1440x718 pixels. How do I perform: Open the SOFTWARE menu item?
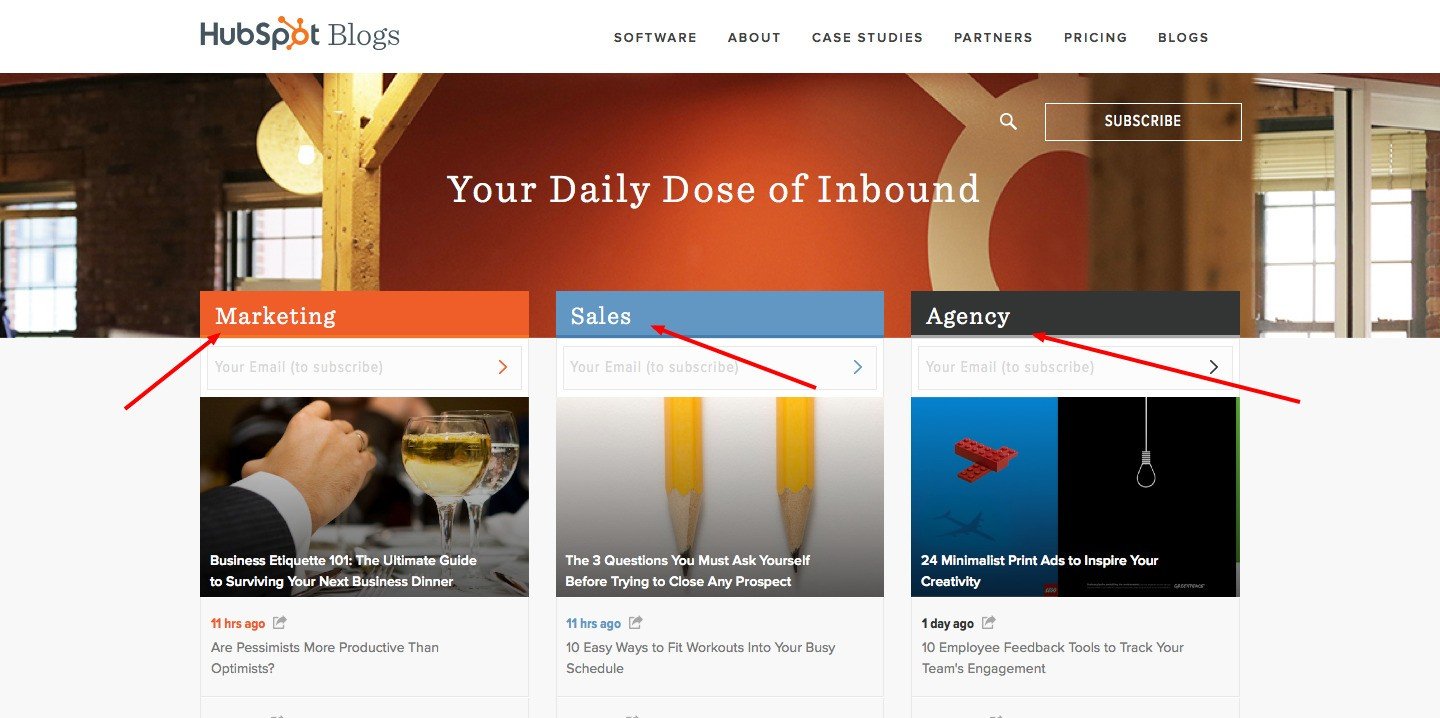click(655, 37)
